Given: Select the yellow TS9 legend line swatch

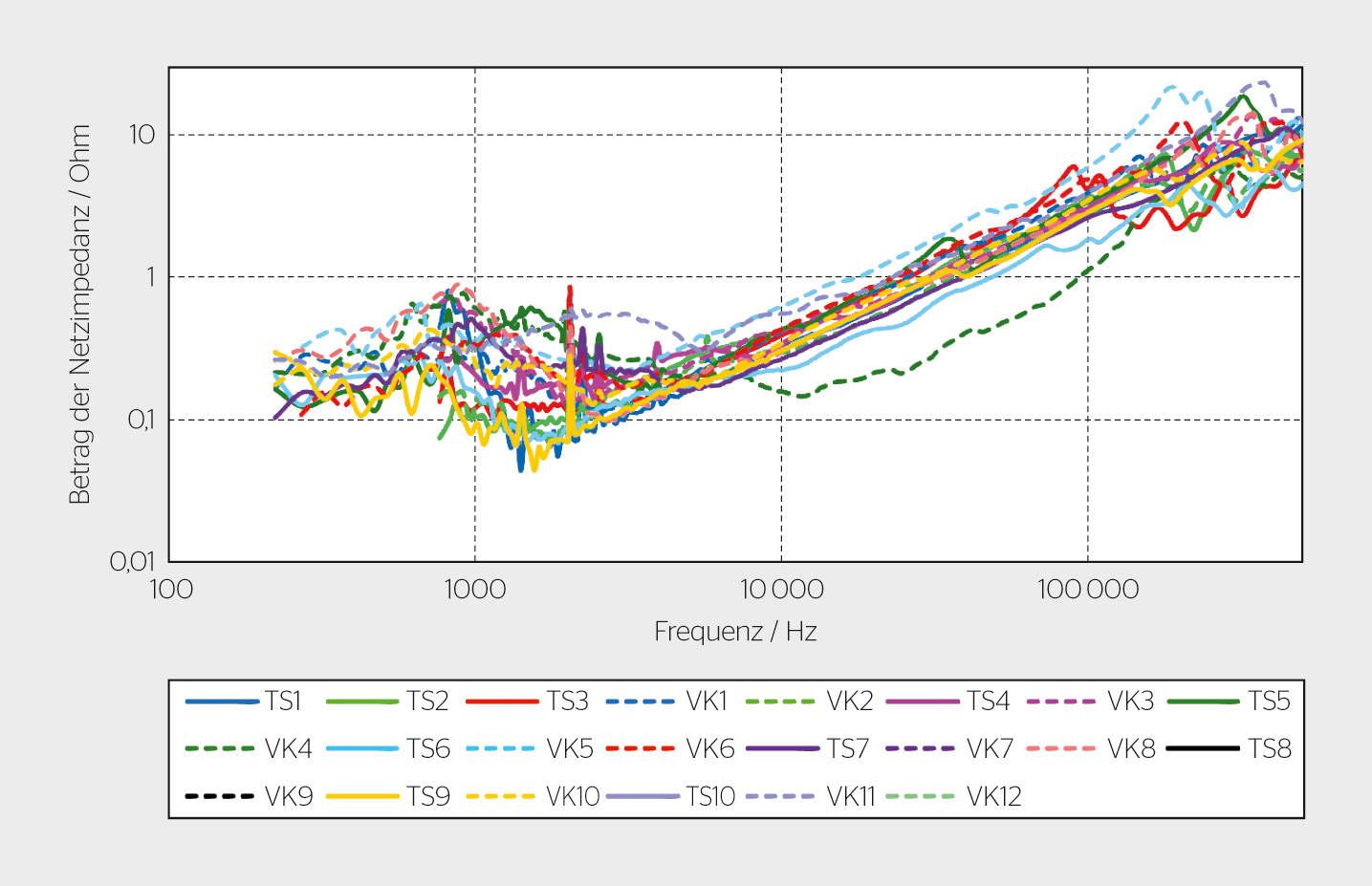Looking at the screenshot, I should click(361, 796).
